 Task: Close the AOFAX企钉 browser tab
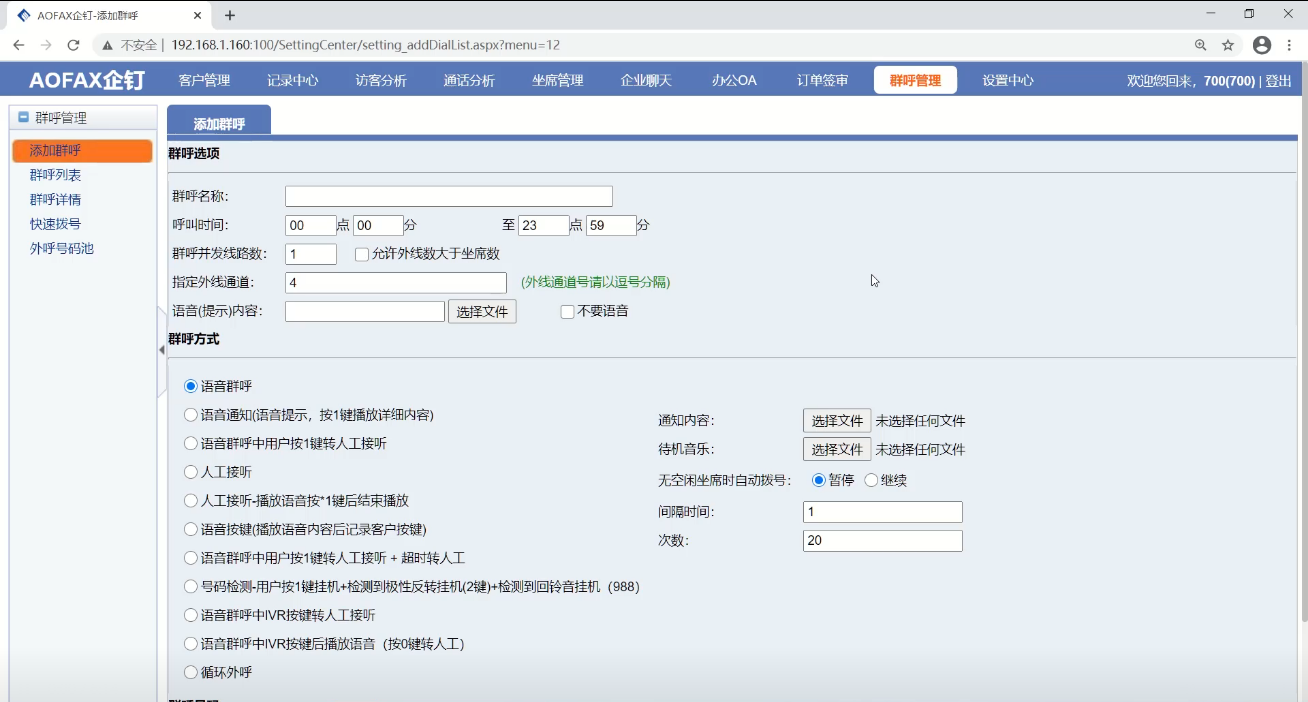198,15
